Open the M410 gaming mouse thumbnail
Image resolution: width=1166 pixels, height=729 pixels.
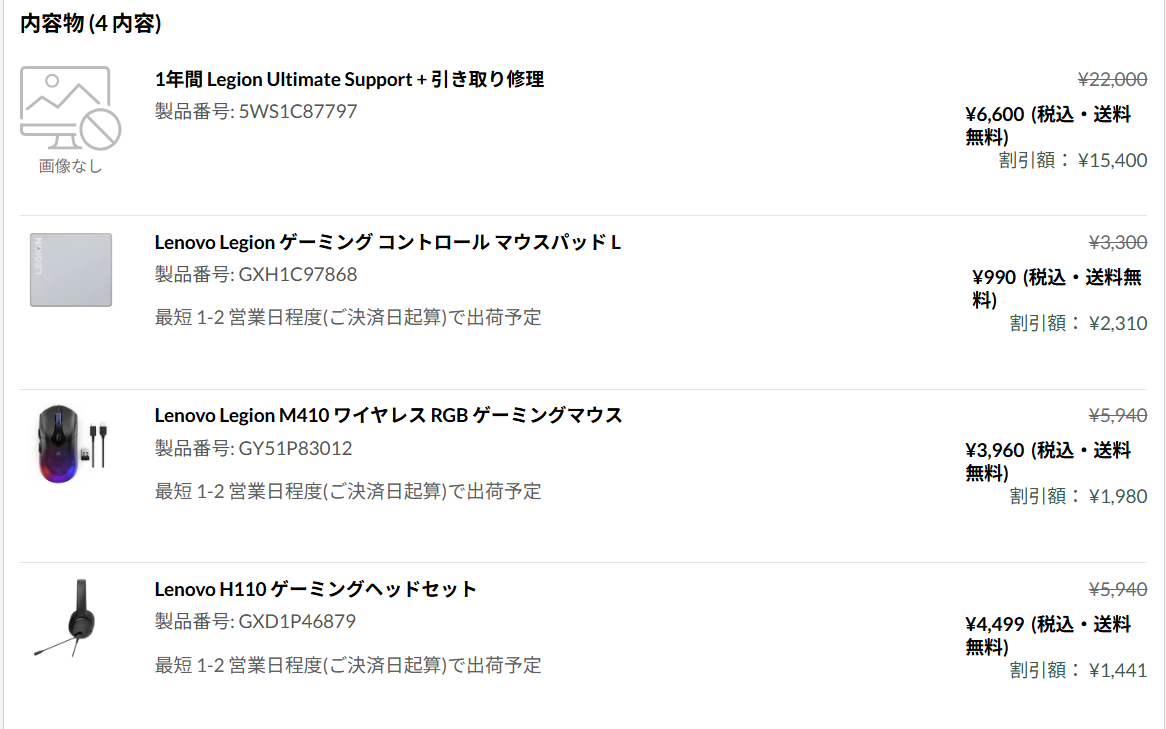(x=71, y=443)
